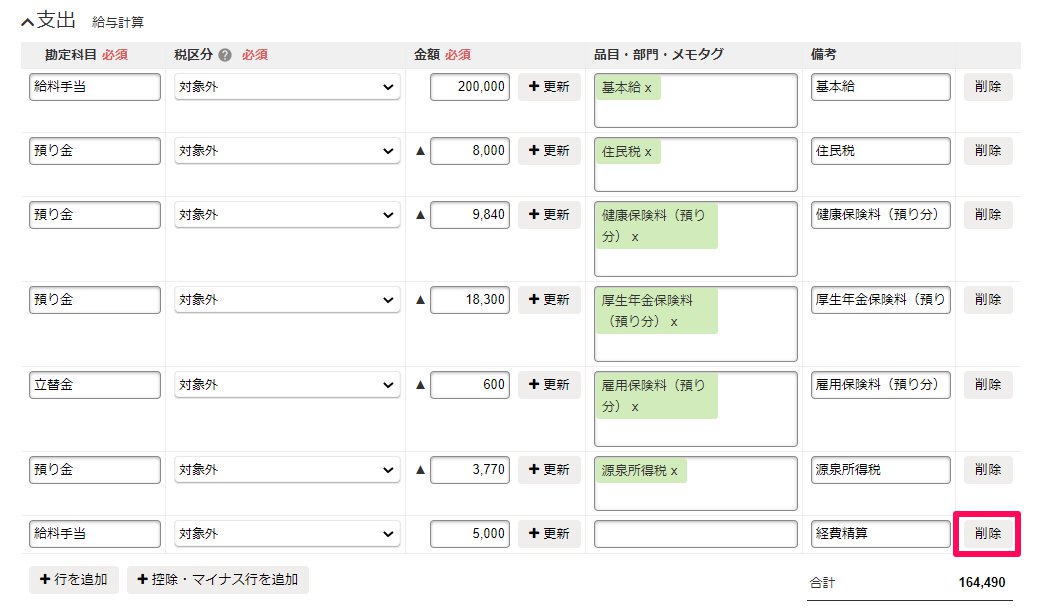This screenshot has width=1043, height=609.
Task: Click 更新 next to amount 200,000
Action: coord(549,87)
